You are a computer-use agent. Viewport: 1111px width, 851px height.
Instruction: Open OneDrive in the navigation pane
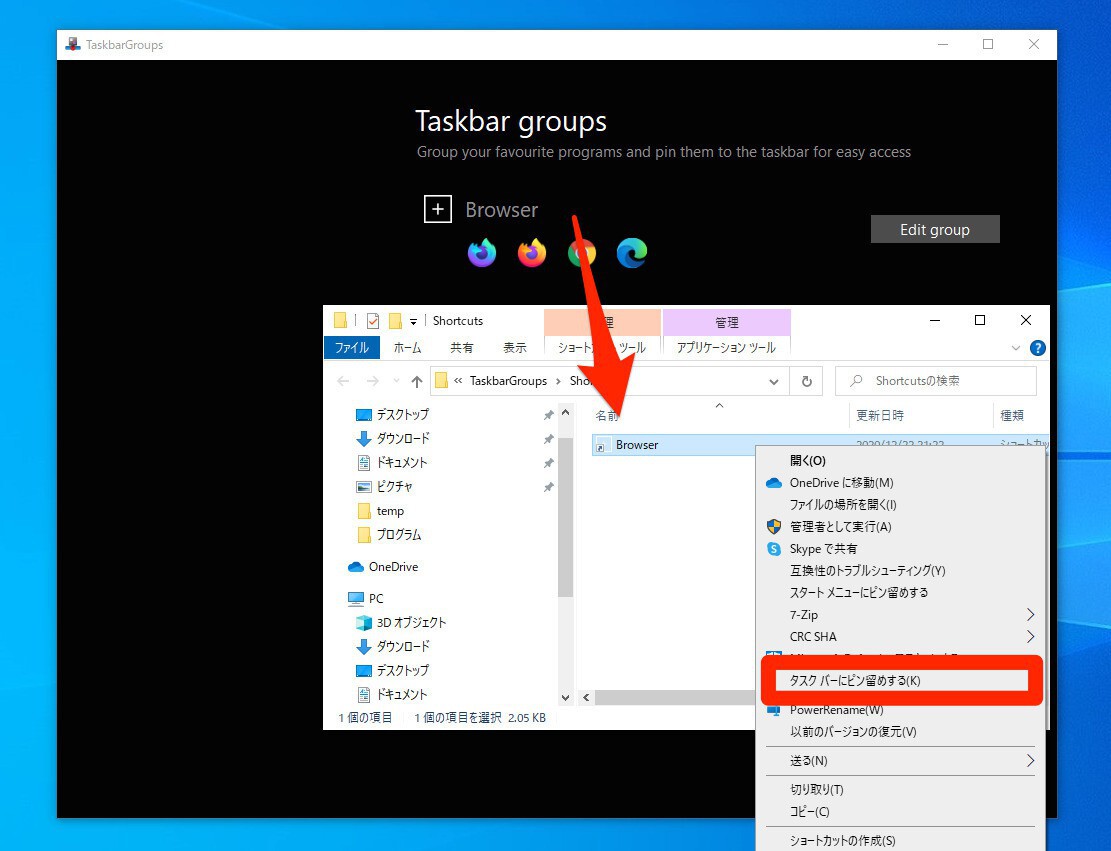pos(393,567)
